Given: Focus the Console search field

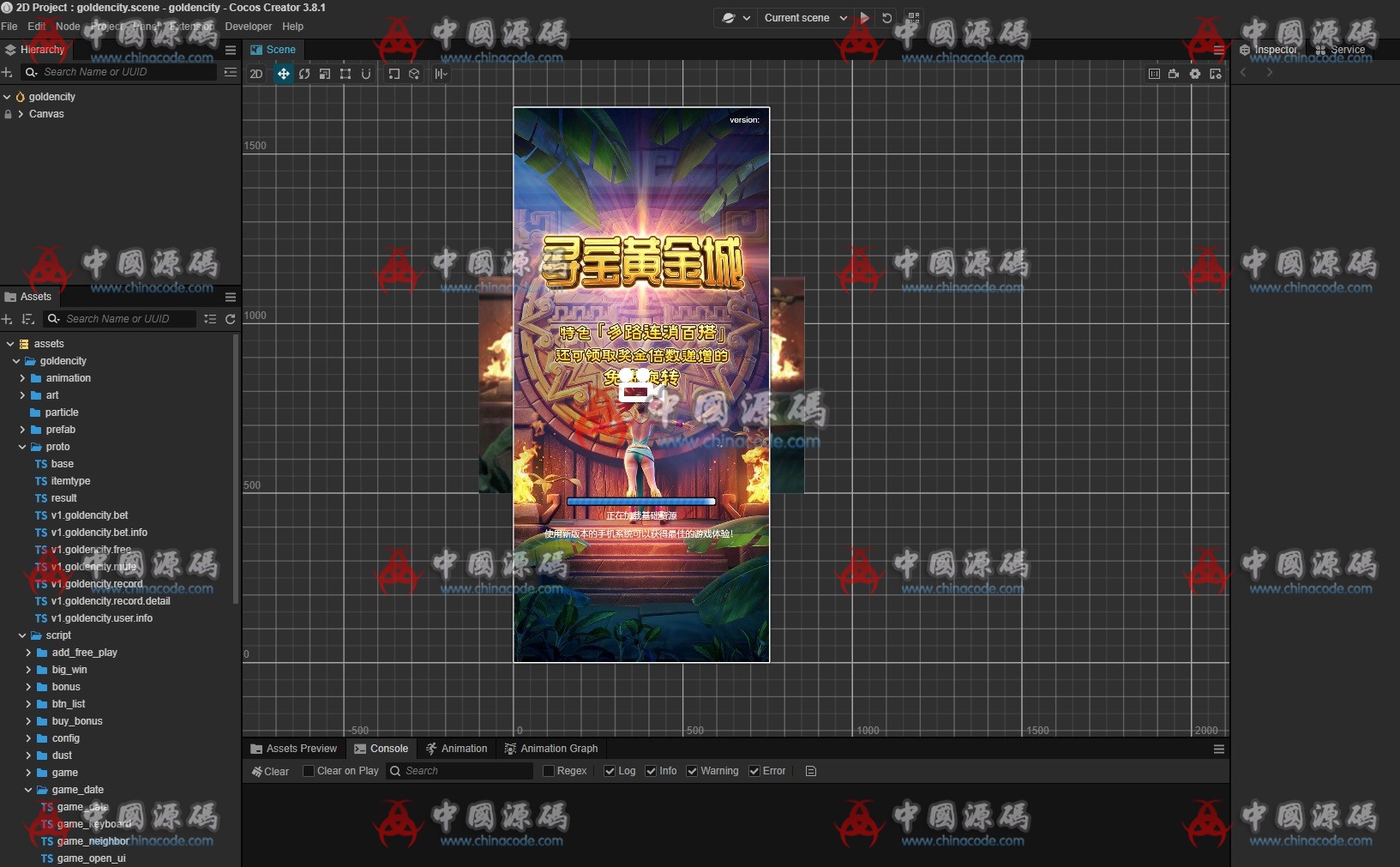Looking at the screenshot, I should click(460, 771).
